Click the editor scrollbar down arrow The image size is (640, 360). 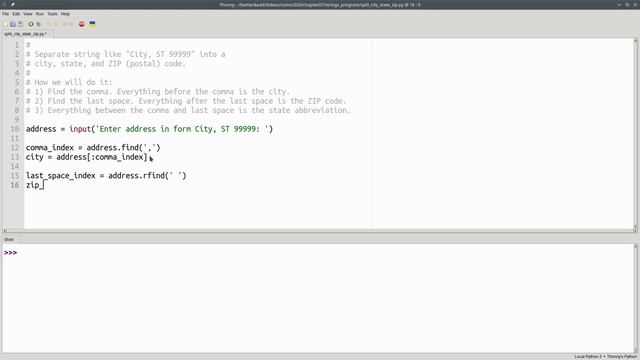[x=636, y=226]
